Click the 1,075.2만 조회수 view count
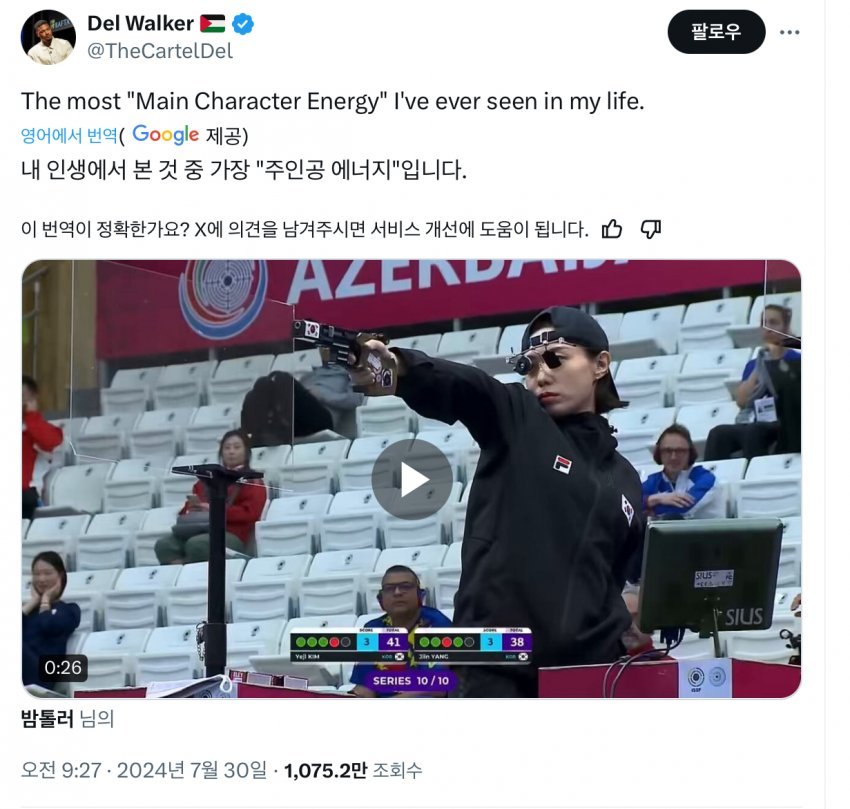 (x=353, y=770)
